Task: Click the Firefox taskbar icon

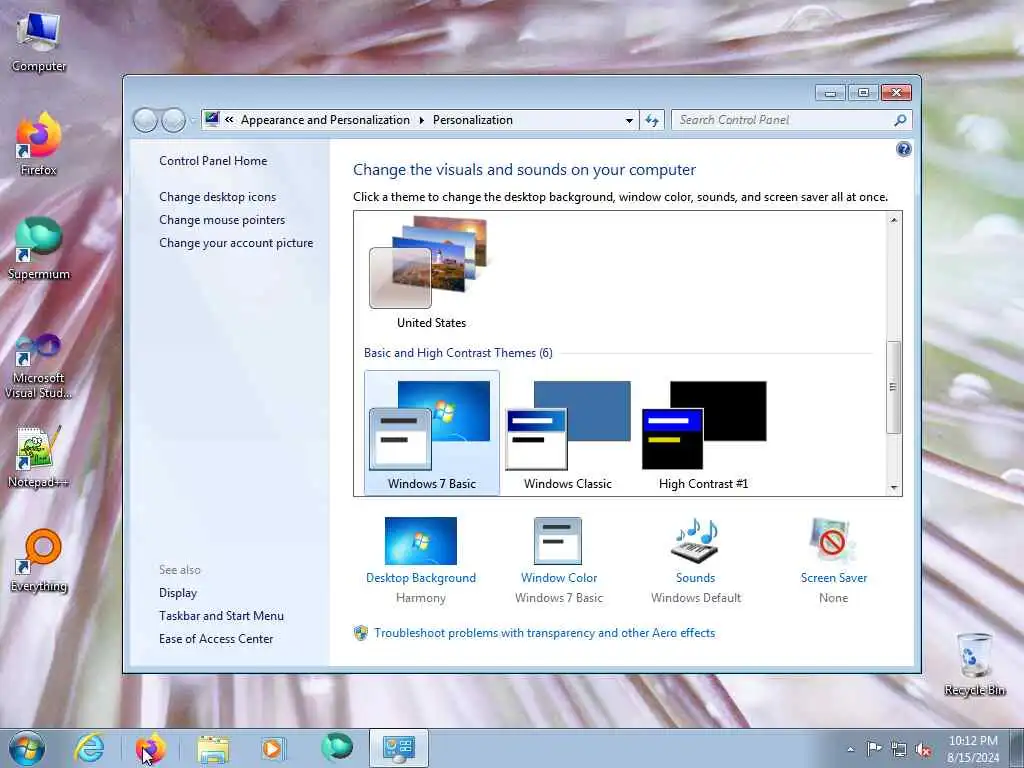Action: (150, 748)
